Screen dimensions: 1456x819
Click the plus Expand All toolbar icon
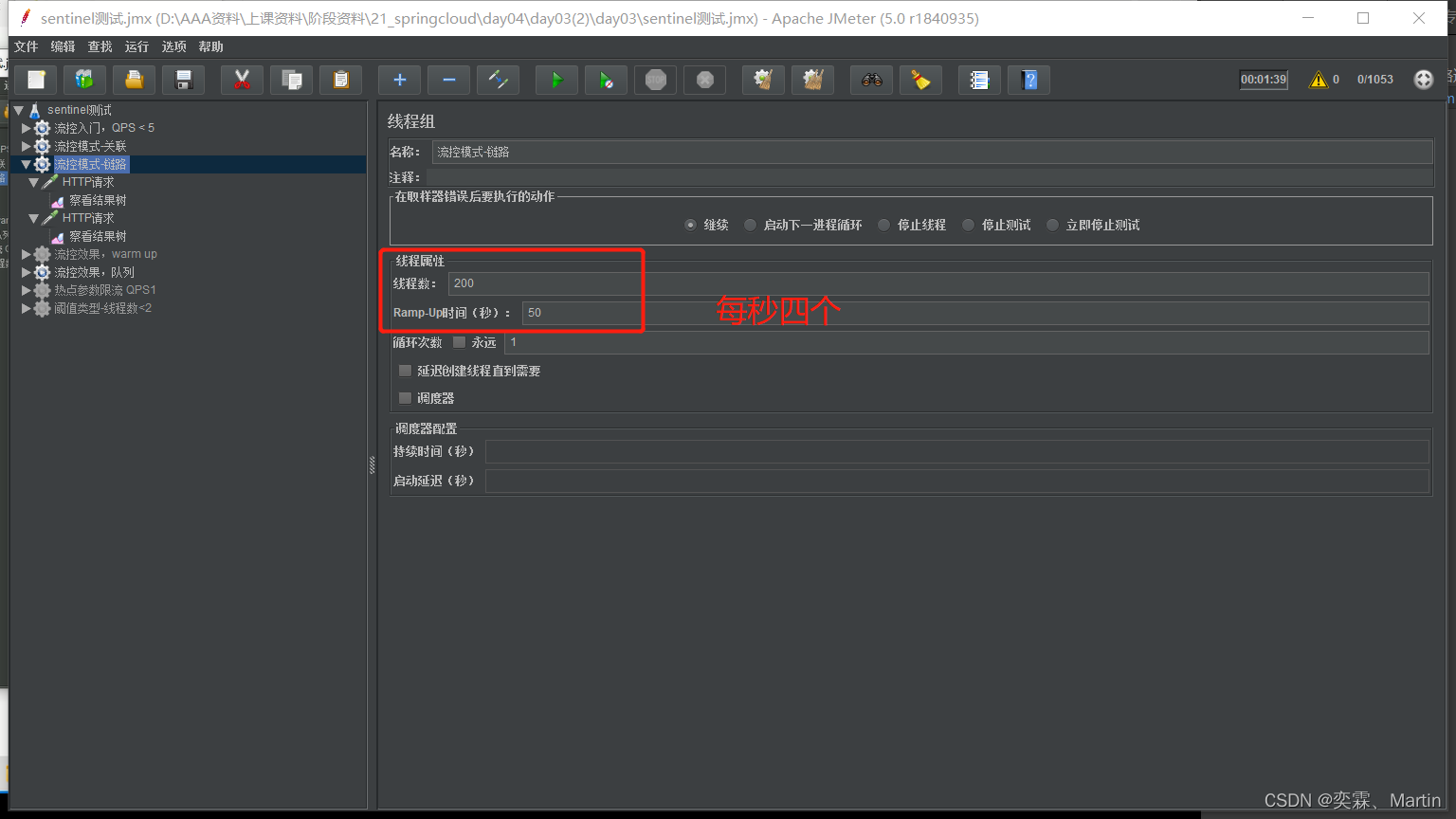coord(400,81)
